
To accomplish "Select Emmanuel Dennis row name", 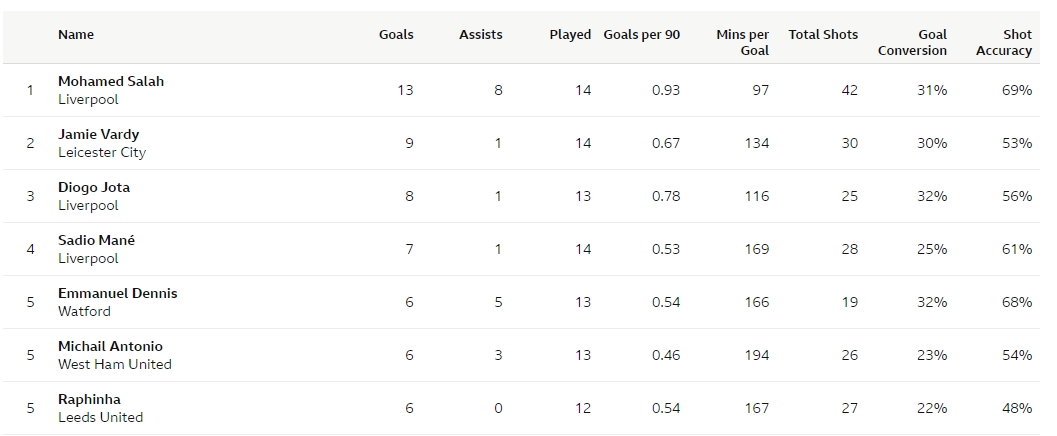I will 117,293.
